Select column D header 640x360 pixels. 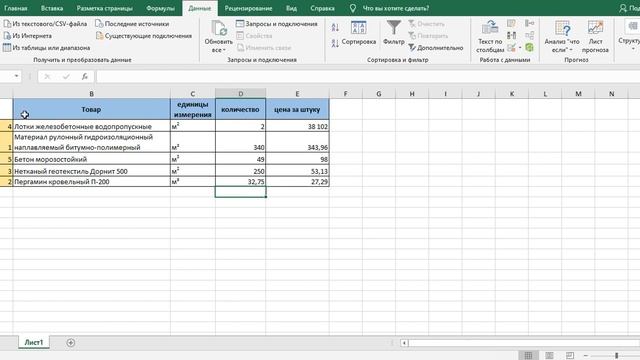(240, 93)
